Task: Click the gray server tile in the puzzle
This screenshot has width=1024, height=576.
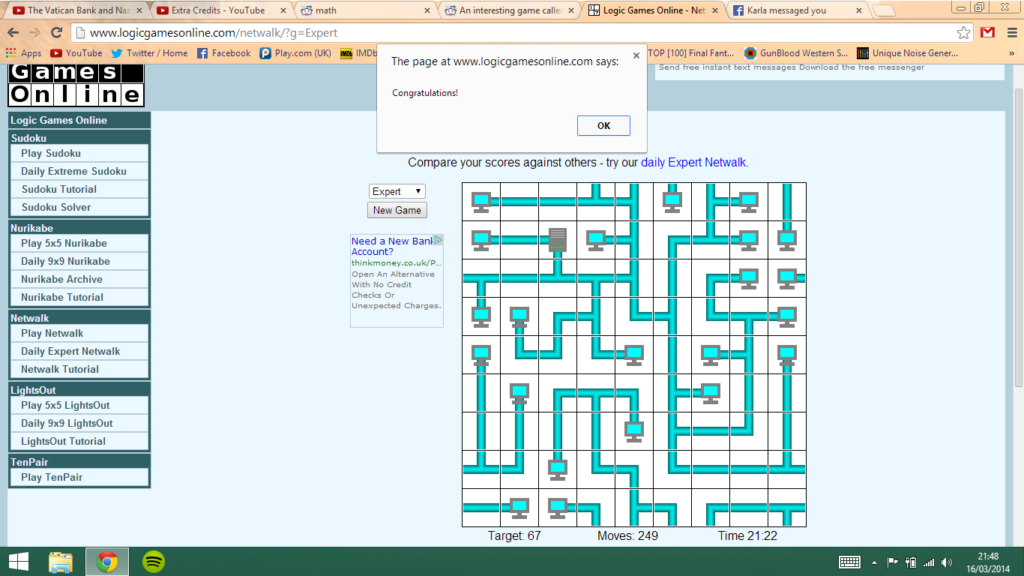Action: [557, 240]
